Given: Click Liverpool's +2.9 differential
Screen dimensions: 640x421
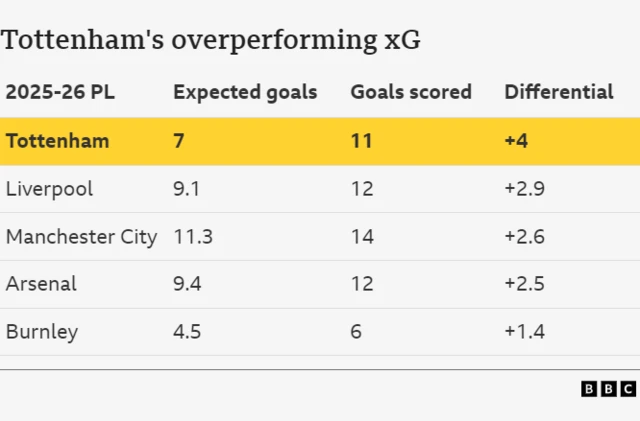Looking at the screenshot, I should (525, 188).
